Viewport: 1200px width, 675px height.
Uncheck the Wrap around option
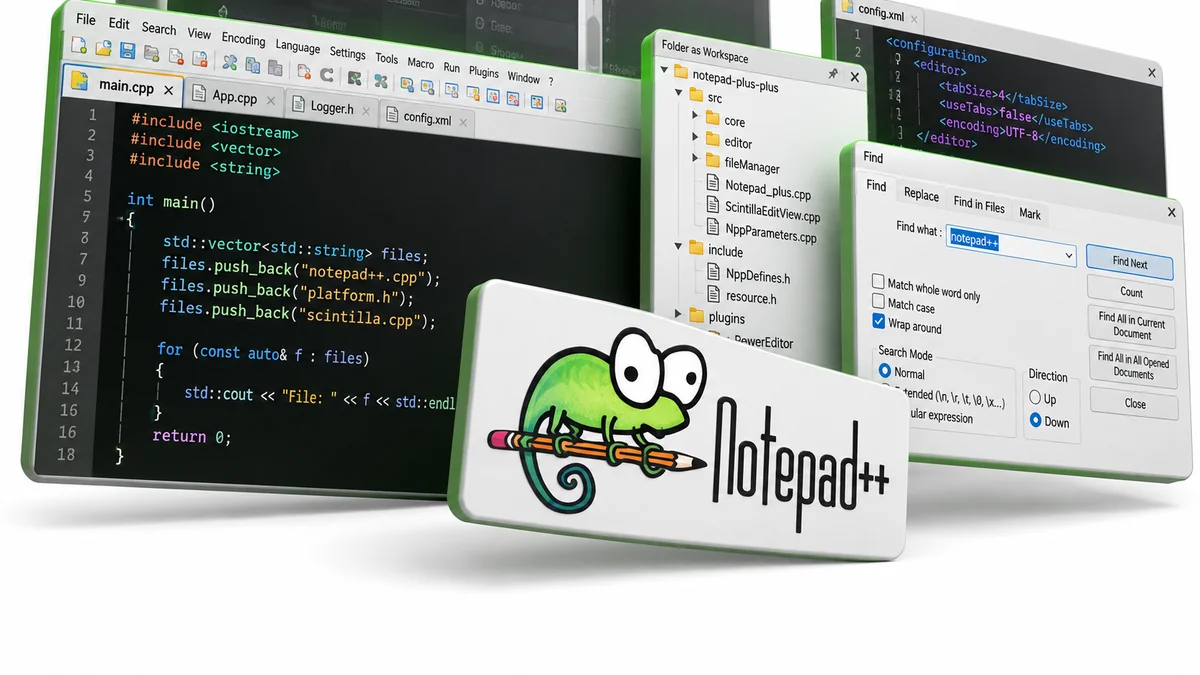pyautogui.click(x=878, y=321)
